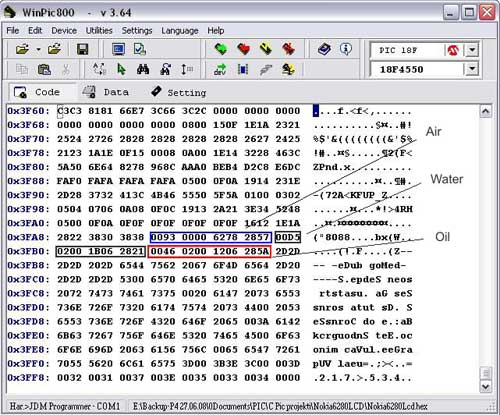Open the File menu
Screen dimensions: 500x415
(13, 31)
